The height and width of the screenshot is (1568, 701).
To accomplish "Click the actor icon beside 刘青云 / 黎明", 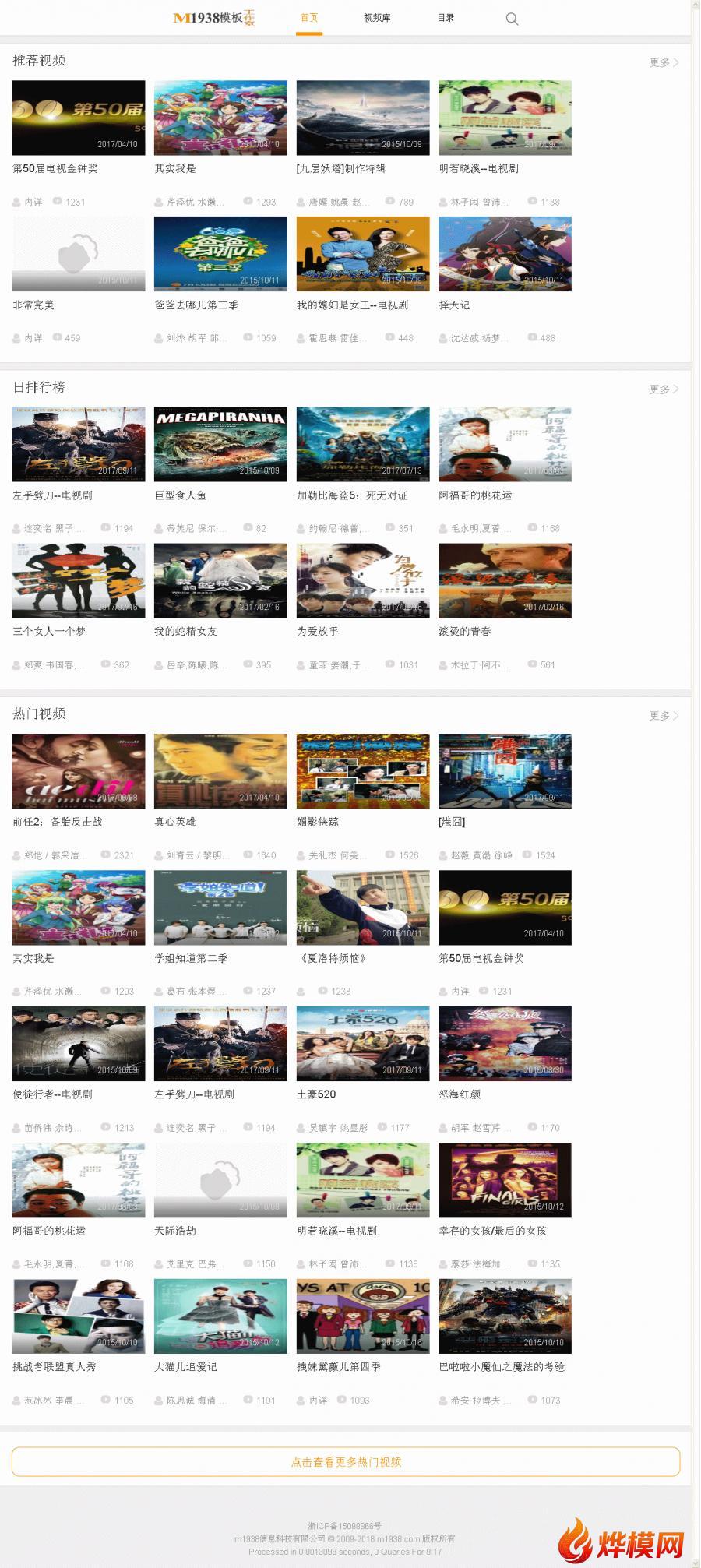I will 159,855.
